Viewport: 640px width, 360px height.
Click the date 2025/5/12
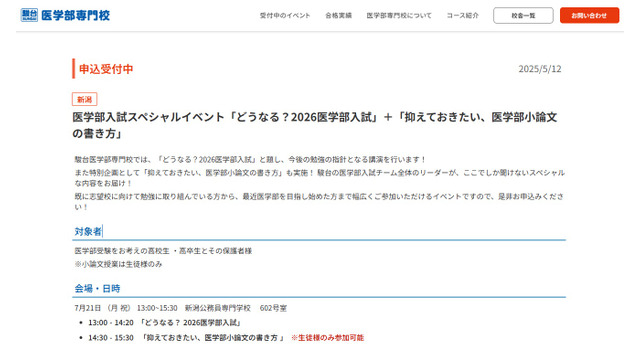coord(540,69)
